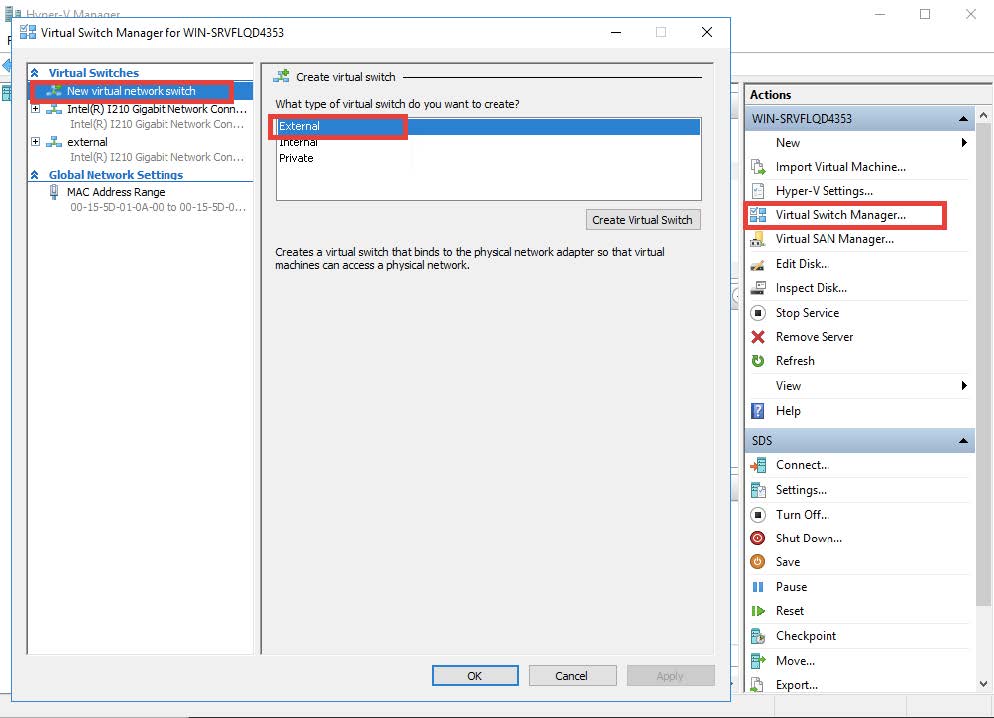This screenshot has height=718, width=994.
Task: Collapse the WIN-SRVFLQD4353 actions group
Action: coord(964,119)
